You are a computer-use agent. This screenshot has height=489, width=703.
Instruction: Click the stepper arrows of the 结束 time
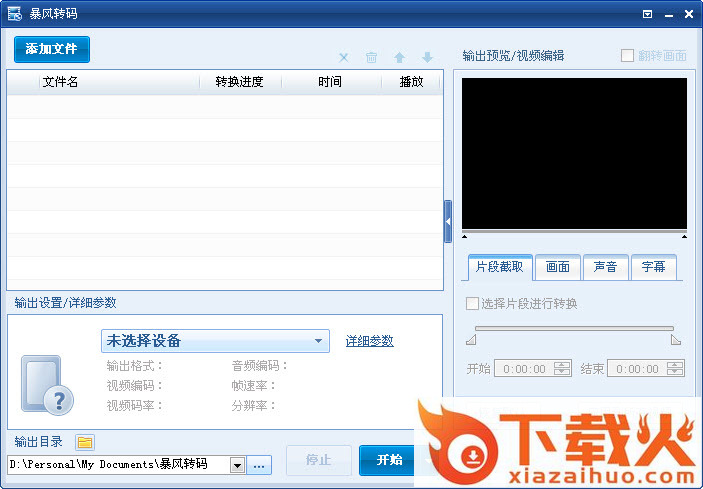click(675, 369)
